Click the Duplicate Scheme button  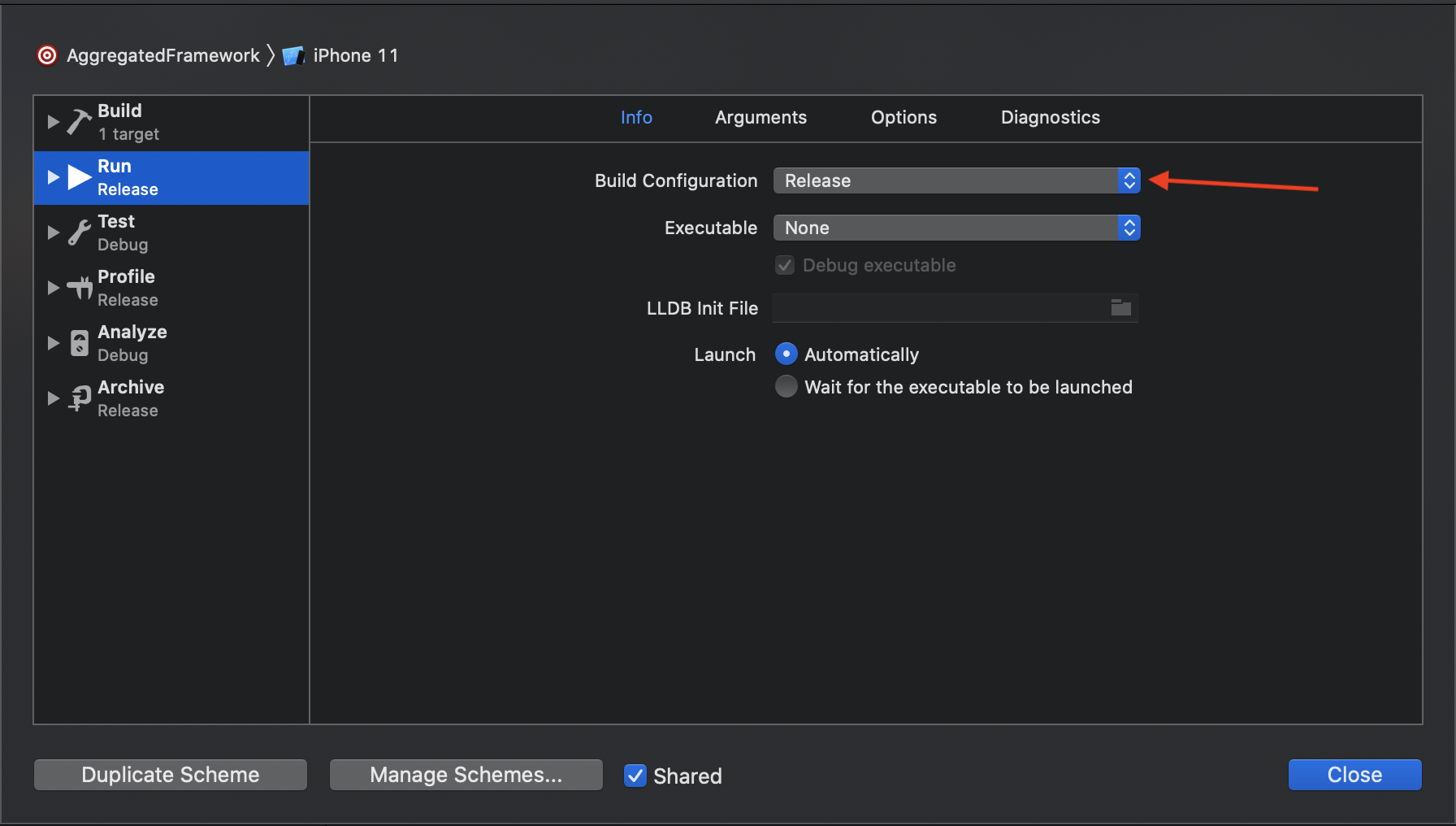click(x=171, y=775)
